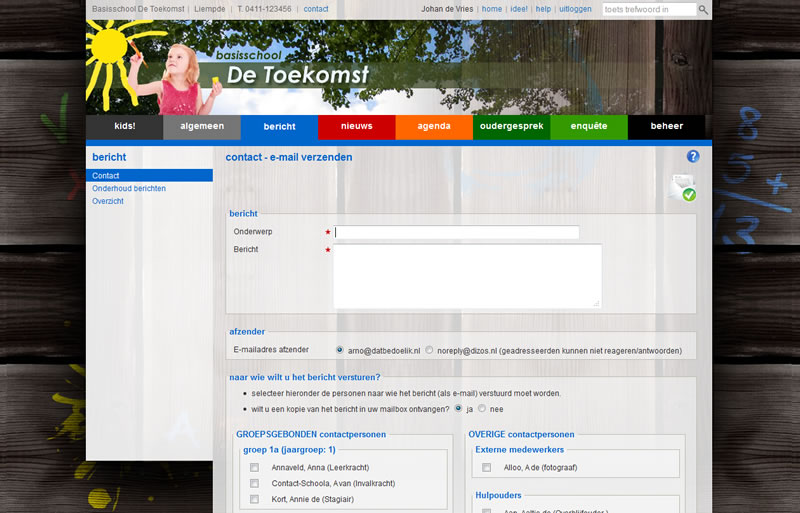
Task: Select the noreply@dizos.nl sender option
Action: 429,350
